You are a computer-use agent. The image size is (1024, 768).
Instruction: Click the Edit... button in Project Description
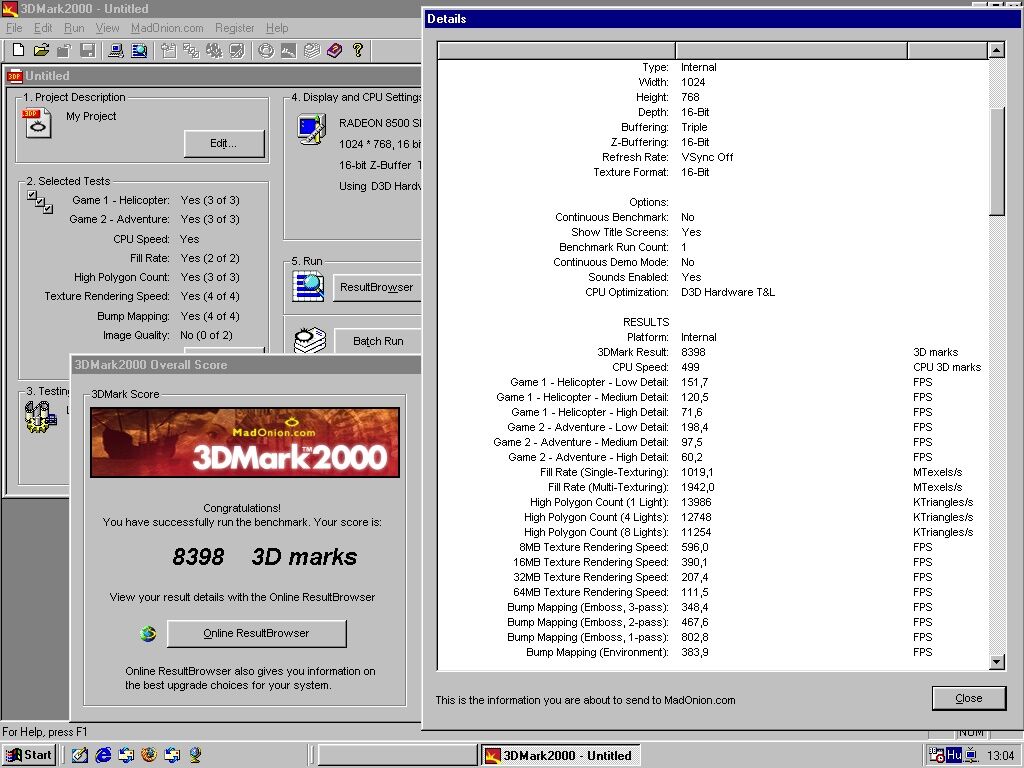(224, 144)
